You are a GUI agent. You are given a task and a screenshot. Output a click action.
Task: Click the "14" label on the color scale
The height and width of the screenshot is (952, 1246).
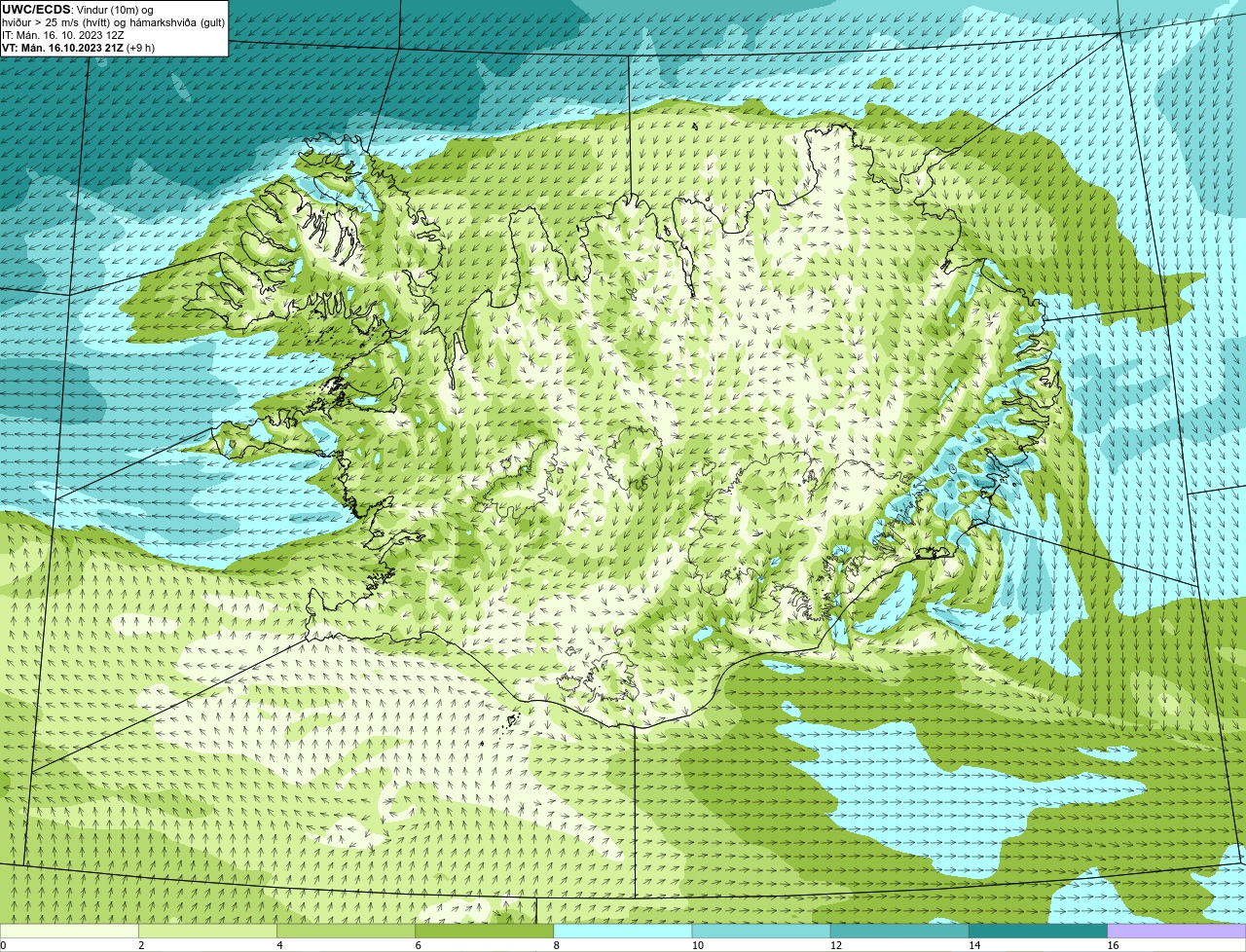[974, 945]
